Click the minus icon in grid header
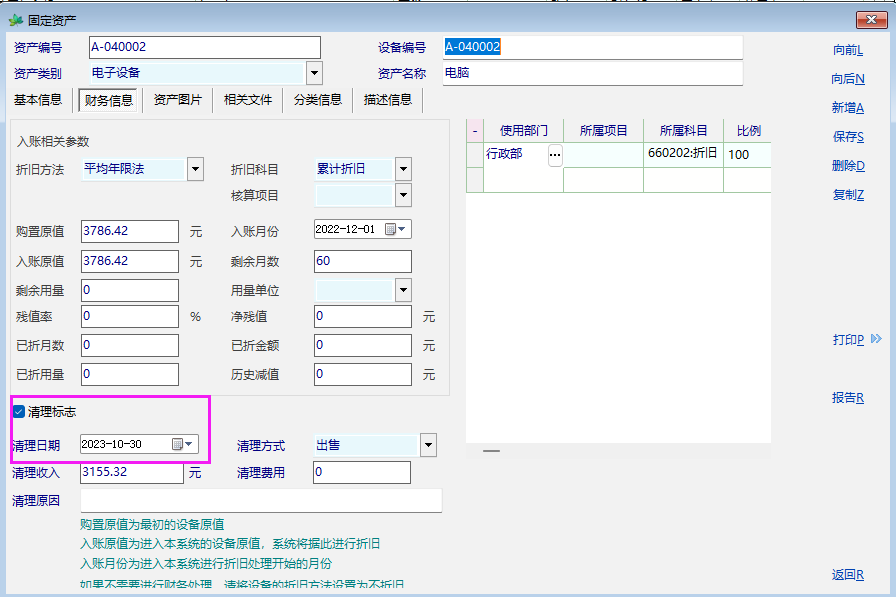 point(475,131)
